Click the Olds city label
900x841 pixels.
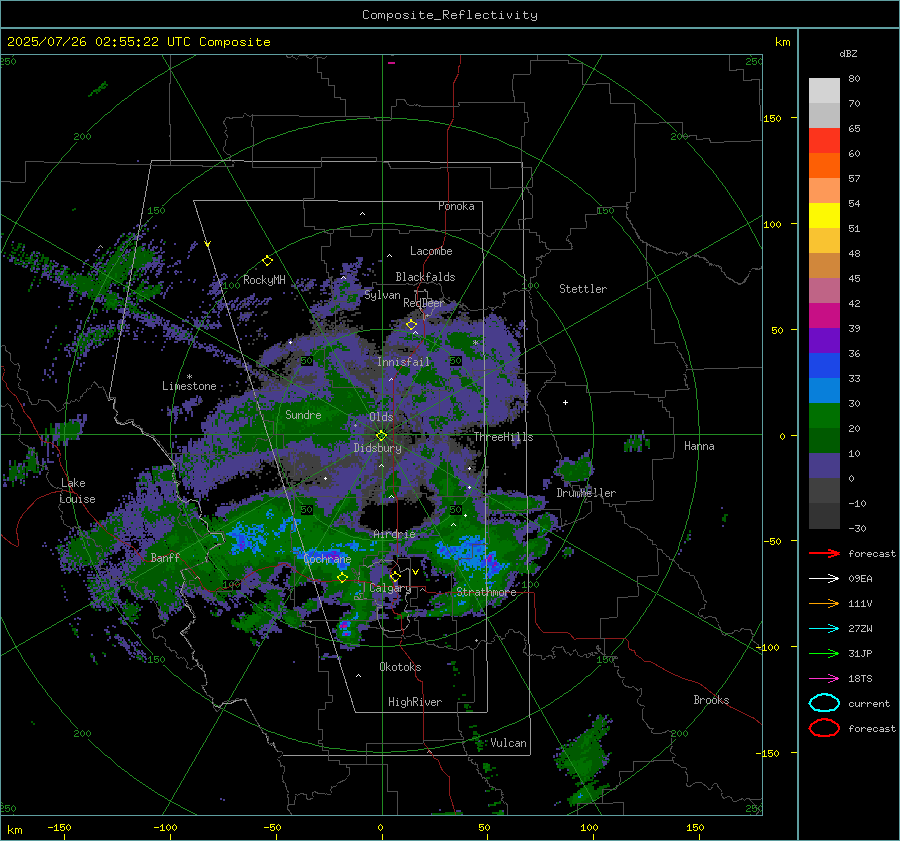pyautogui.click(x=381, y=417)
